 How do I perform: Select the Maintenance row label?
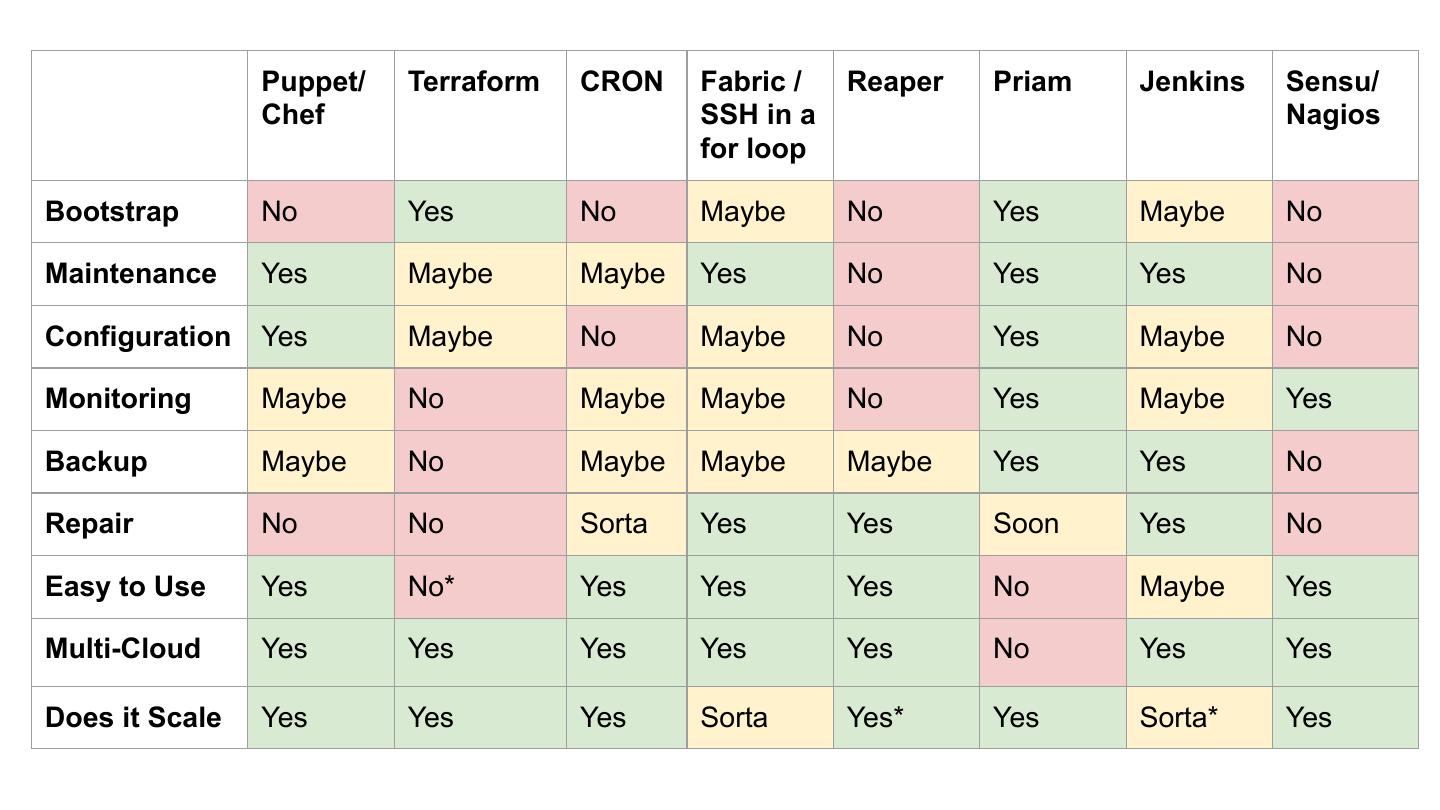click(x=130, y=274)
